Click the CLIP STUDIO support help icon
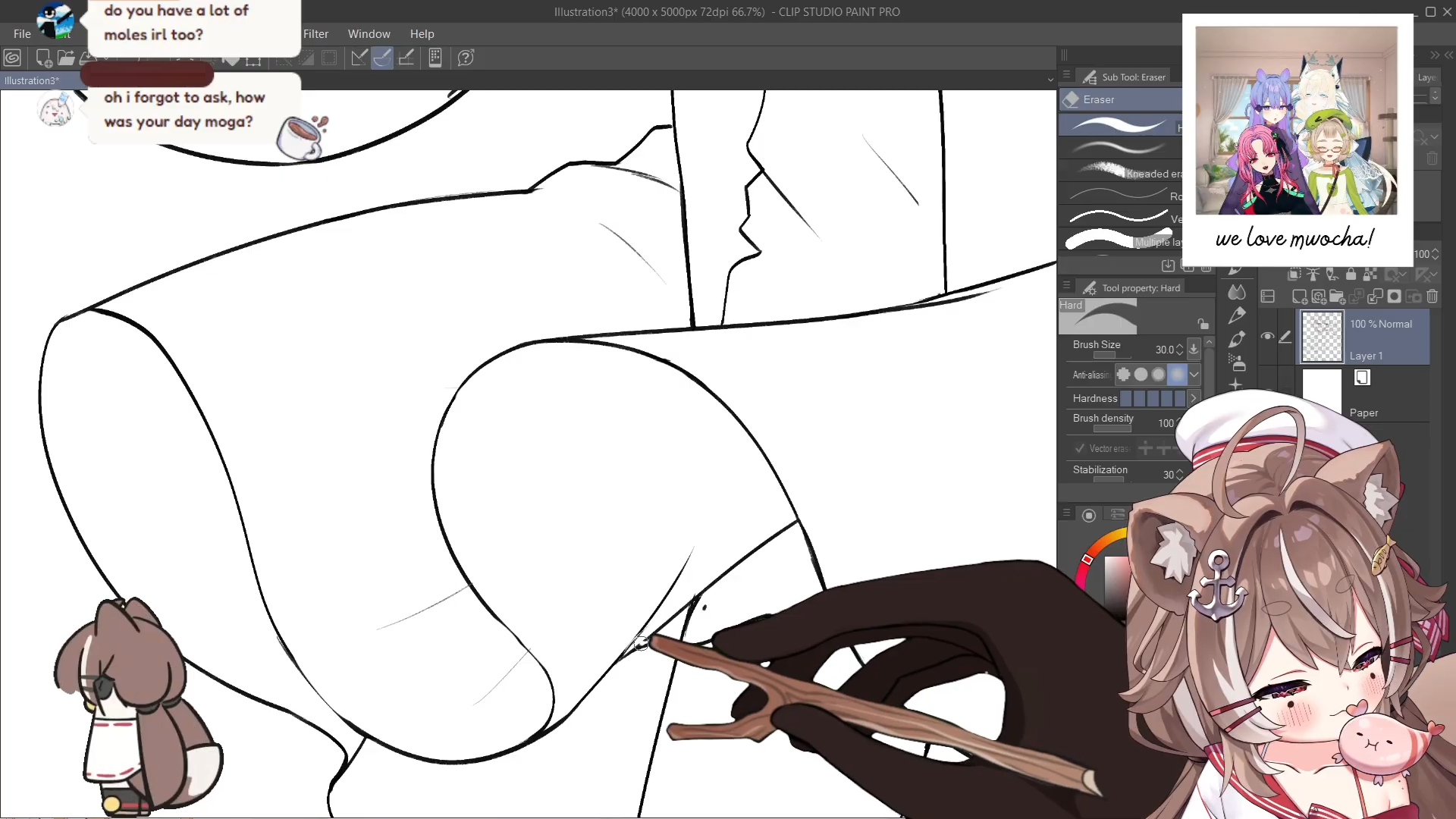This screenshot has width=1456, height=819. coord(466,58)
